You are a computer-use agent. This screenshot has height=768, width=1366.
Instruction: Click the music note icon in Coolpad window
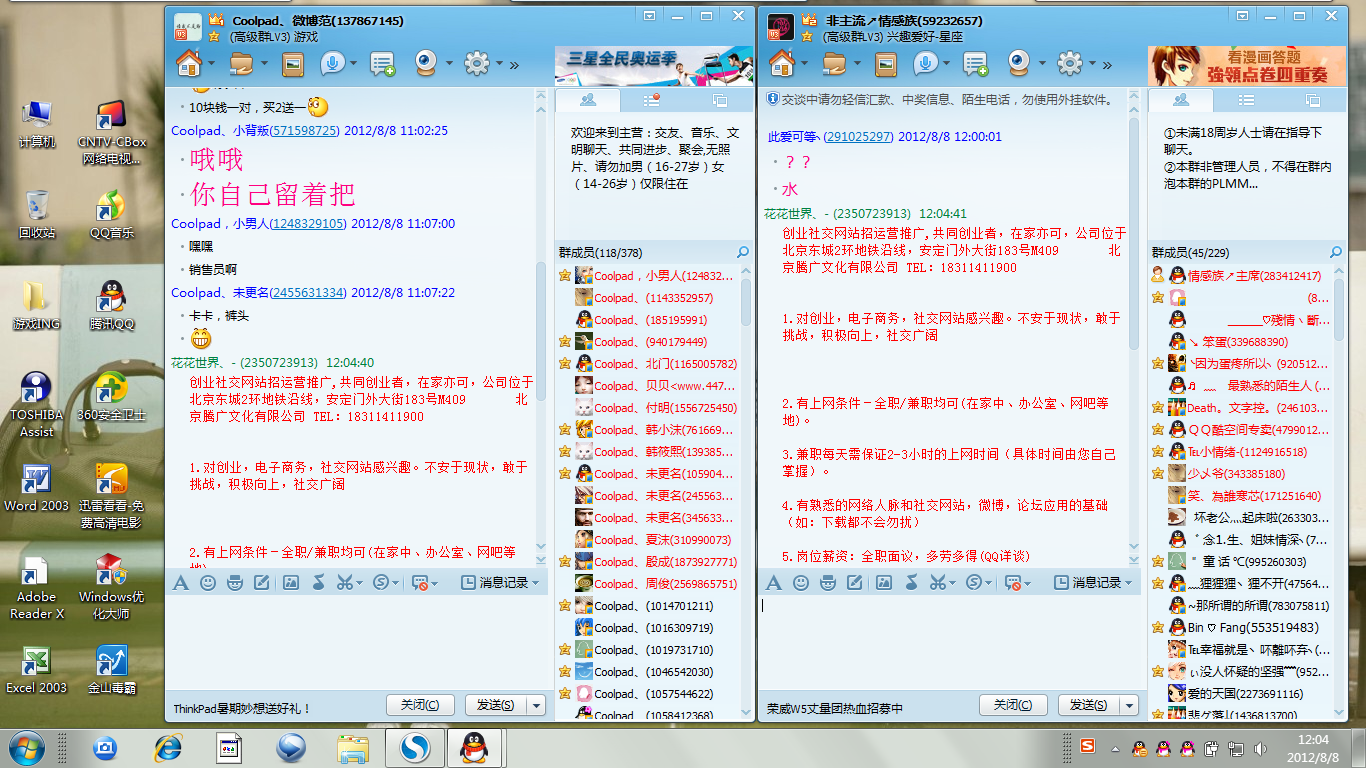pos(318,582)
